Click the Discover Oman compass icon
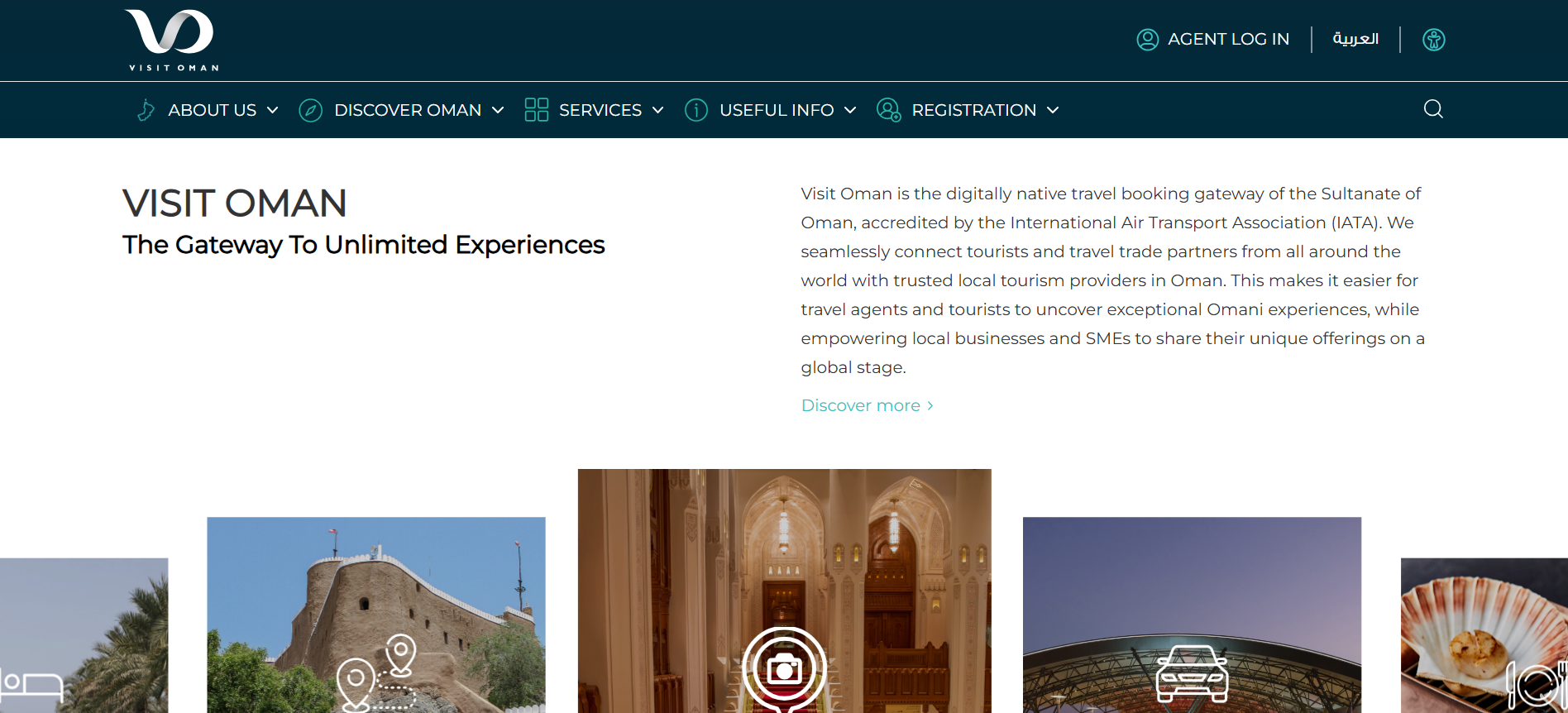This screenshot has width=1568, height=713. coord(310,110)
